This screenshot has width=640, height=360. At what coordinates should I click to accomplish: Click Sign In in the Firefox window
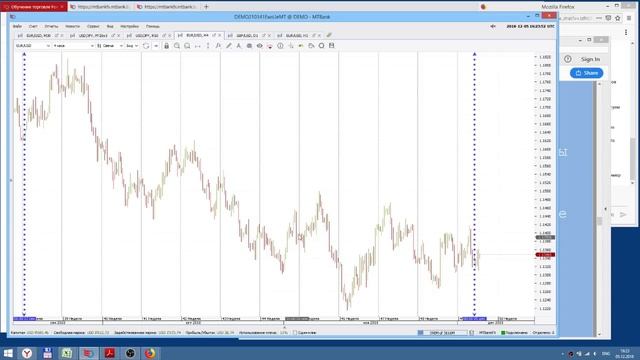[590, 60]
